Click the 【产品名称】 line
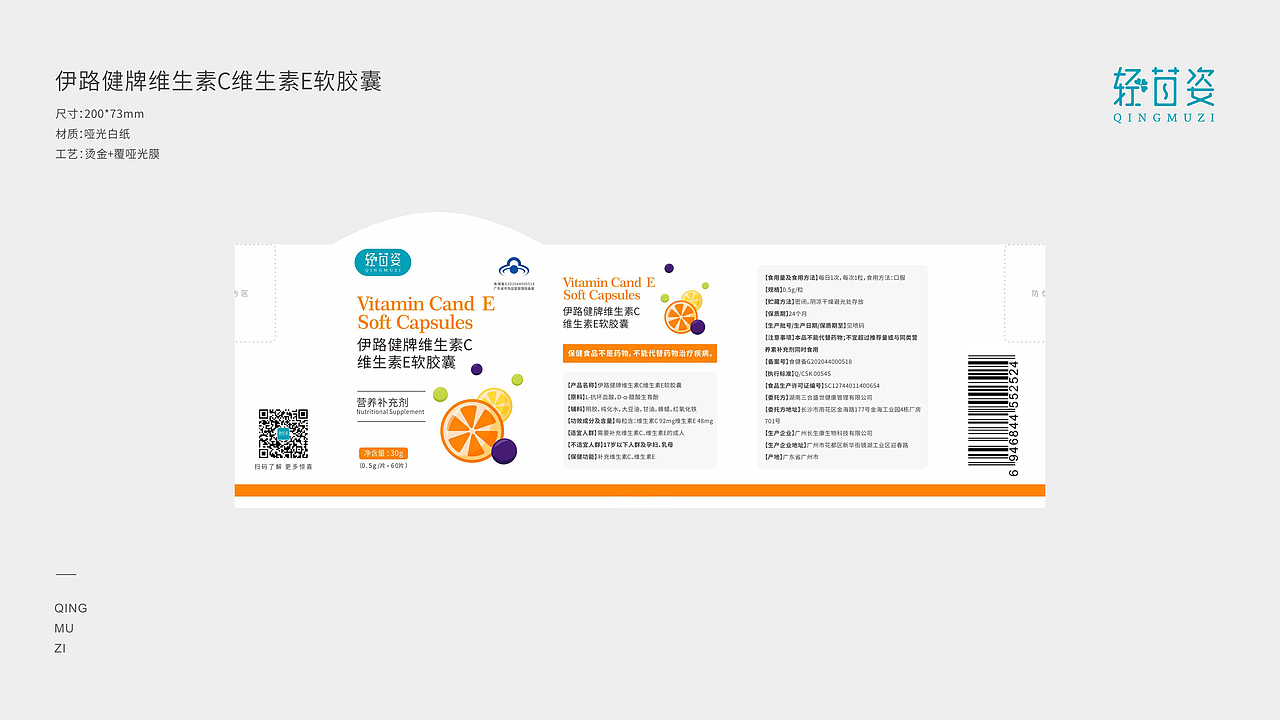Image resolution: width=1280 pixels, height=720 pixels. coord(624,385)
